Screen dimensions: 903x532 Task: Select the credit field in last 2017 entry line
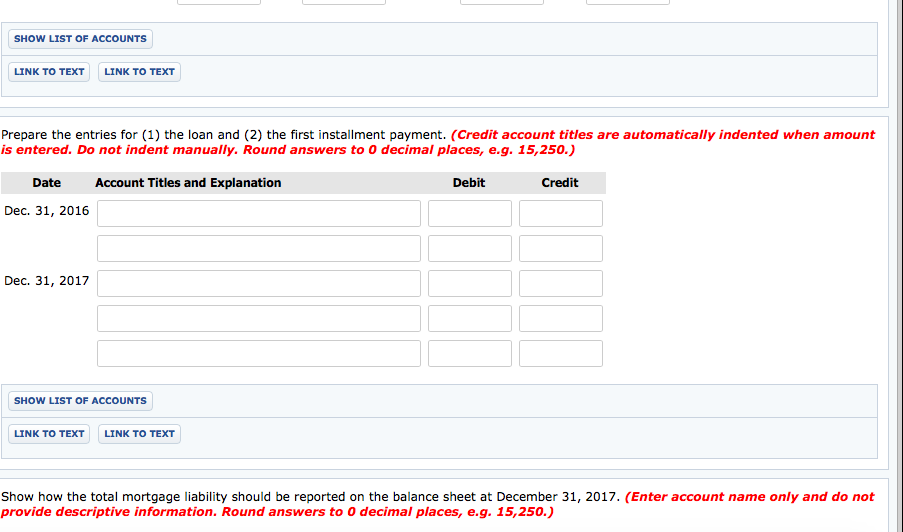561,354
